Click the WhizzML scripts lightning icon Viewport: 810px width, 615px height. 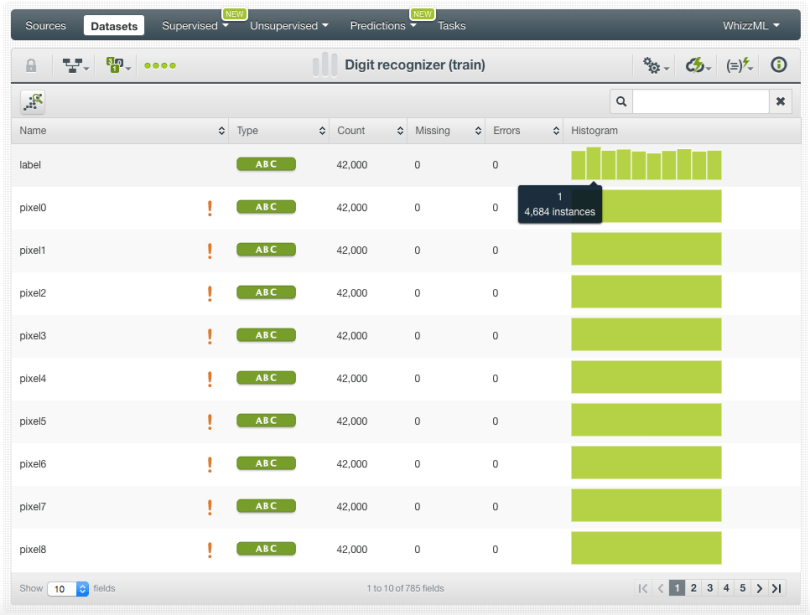click(x=739, y=66)
